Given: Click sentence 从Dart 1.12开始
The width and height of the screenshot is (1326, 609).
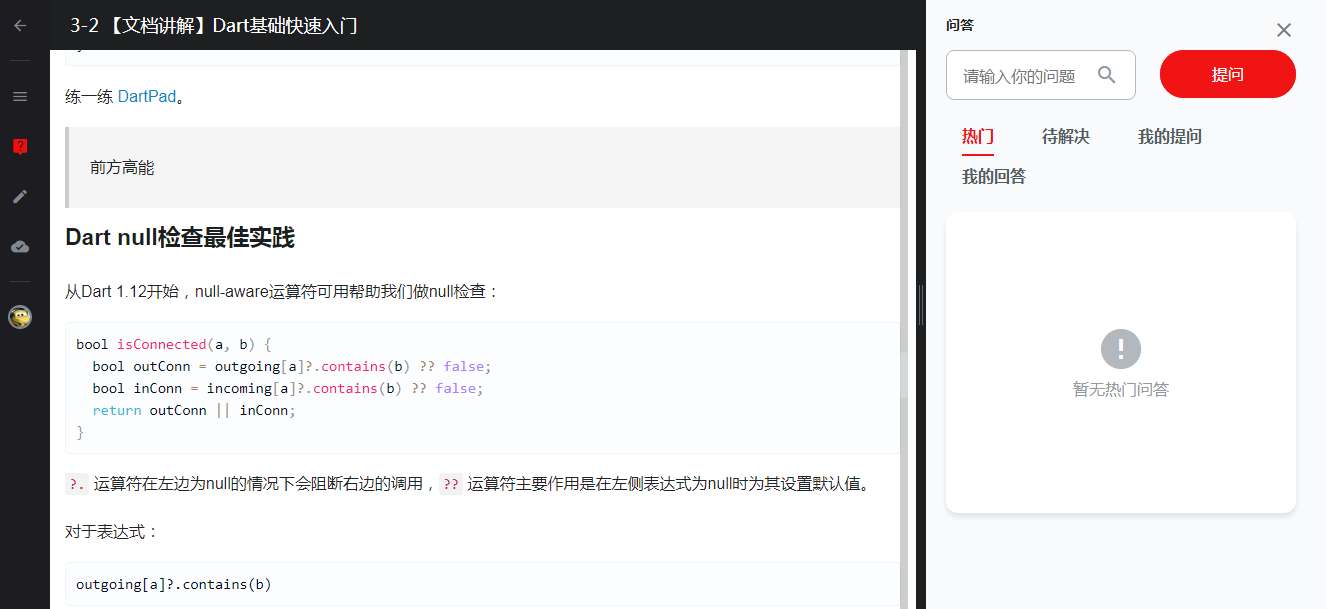Looking at the screenshot, I should pos(282,292).
